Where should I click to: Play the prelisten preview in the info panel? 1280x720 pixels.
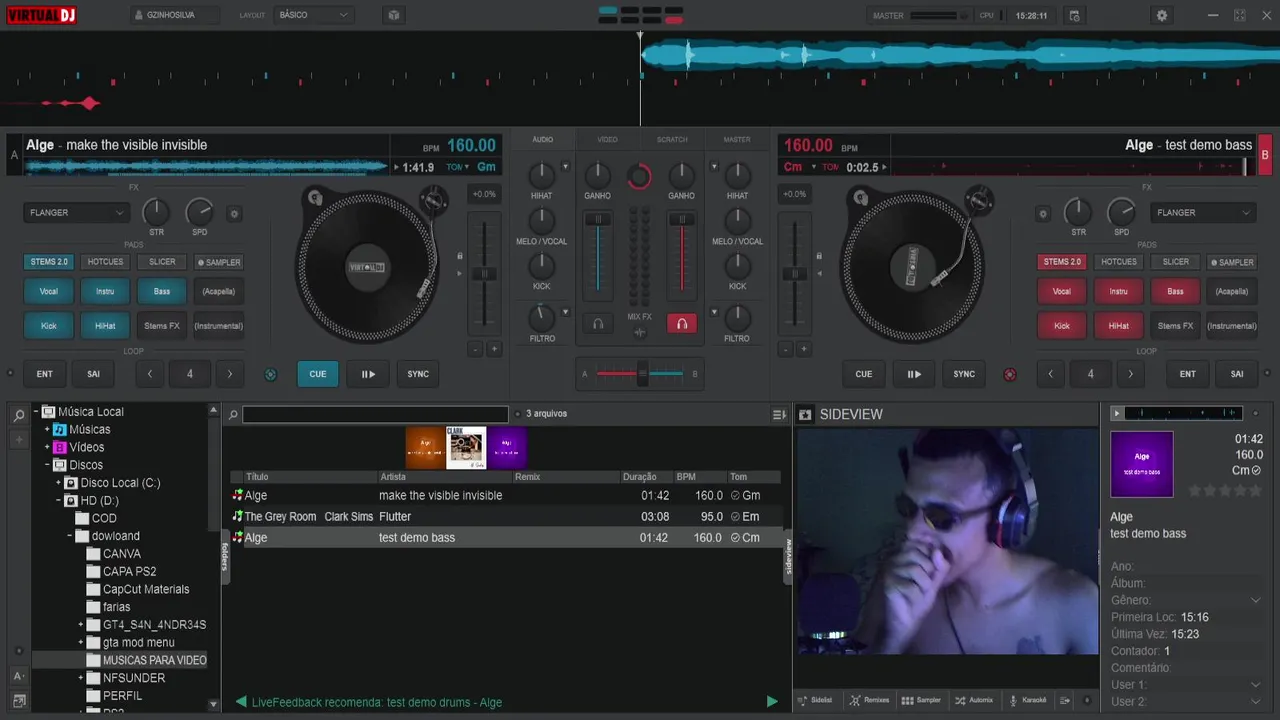[1117, 413]
